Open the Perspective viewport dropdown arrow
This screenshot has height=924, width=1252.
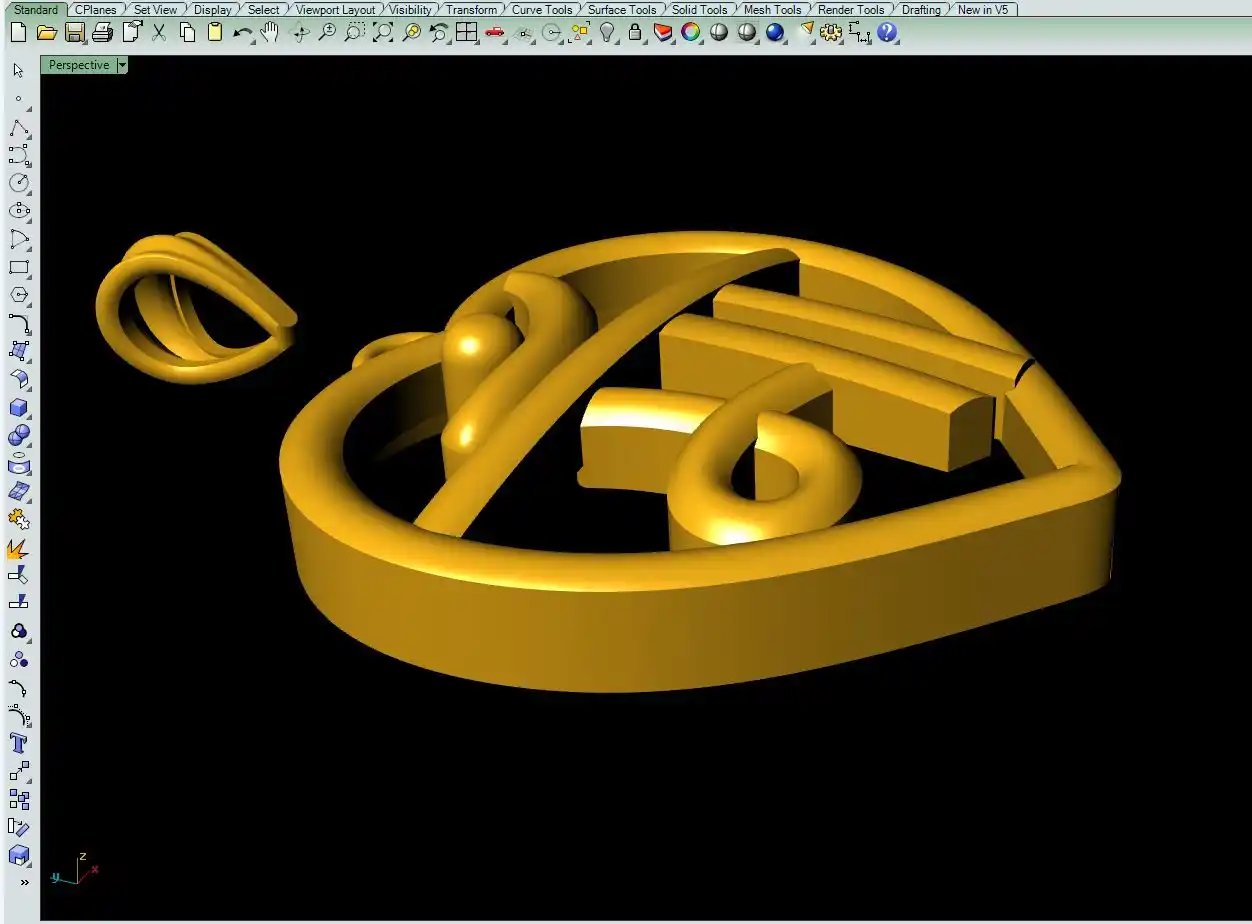pyautogui.click(x=122, y=65)
